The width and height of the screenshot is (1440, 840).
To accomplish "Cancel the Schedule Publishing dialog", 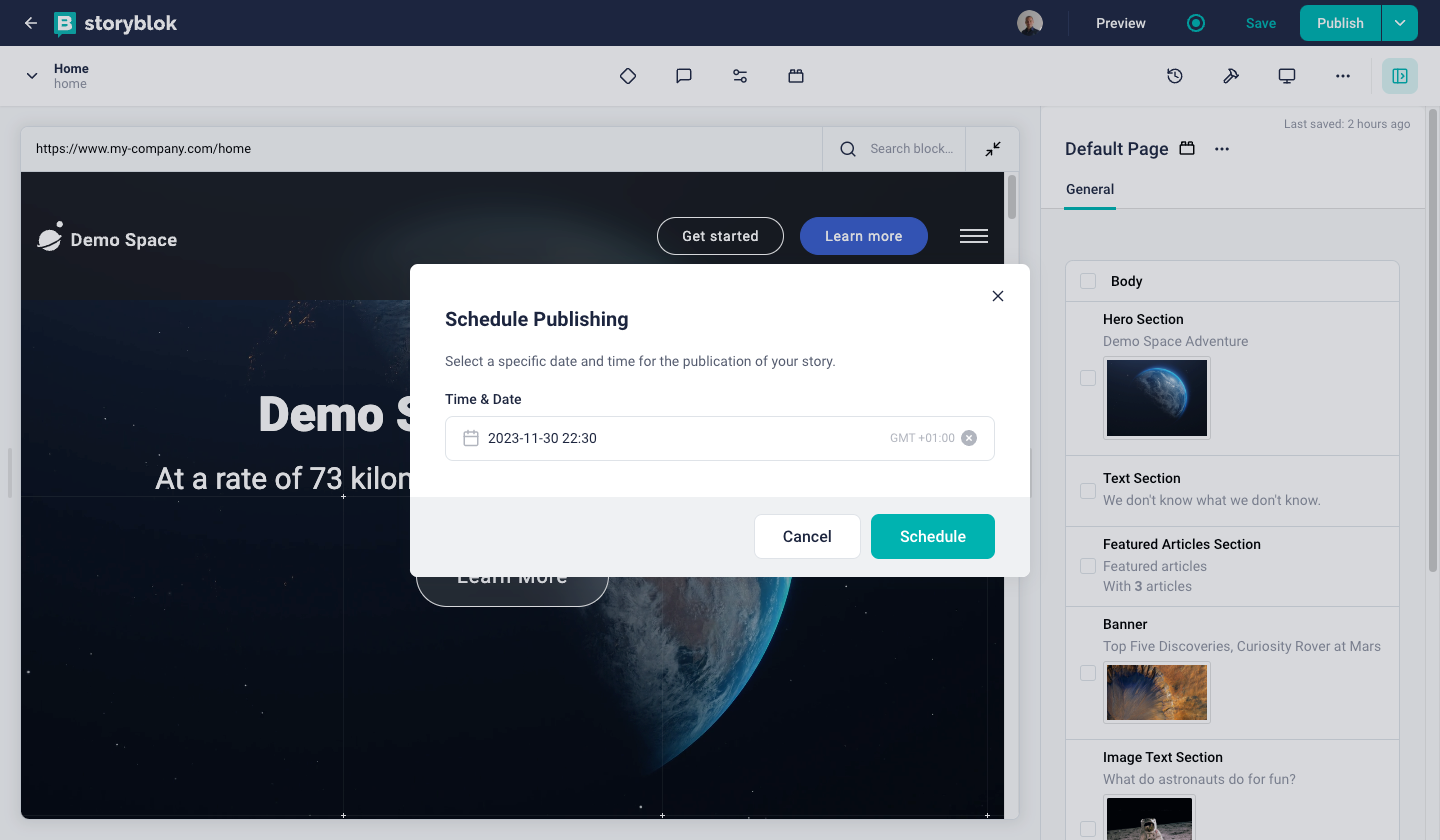I will pos(807,536).
